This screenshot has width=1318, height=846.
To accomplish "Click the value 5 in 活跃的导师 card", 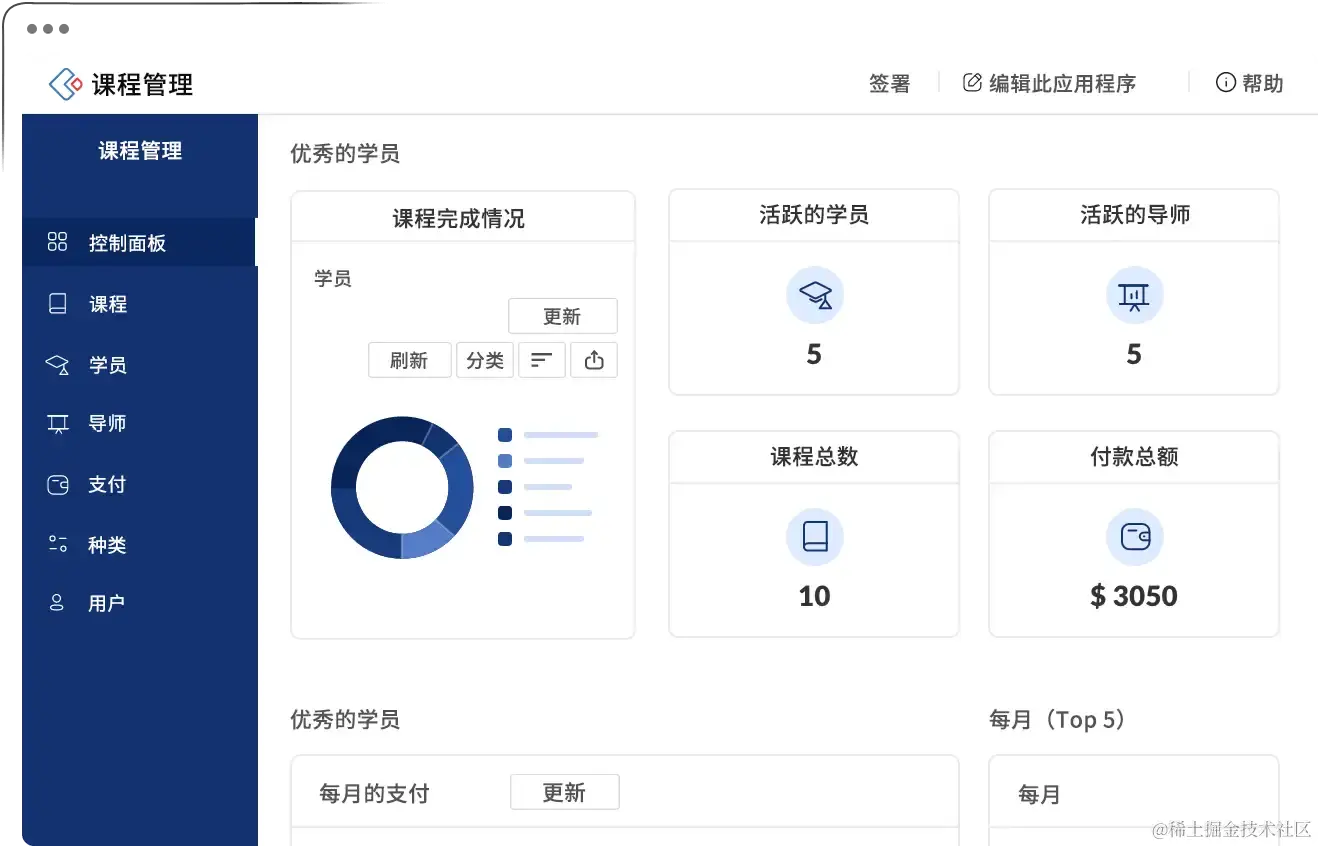I will click(1134, 354).
